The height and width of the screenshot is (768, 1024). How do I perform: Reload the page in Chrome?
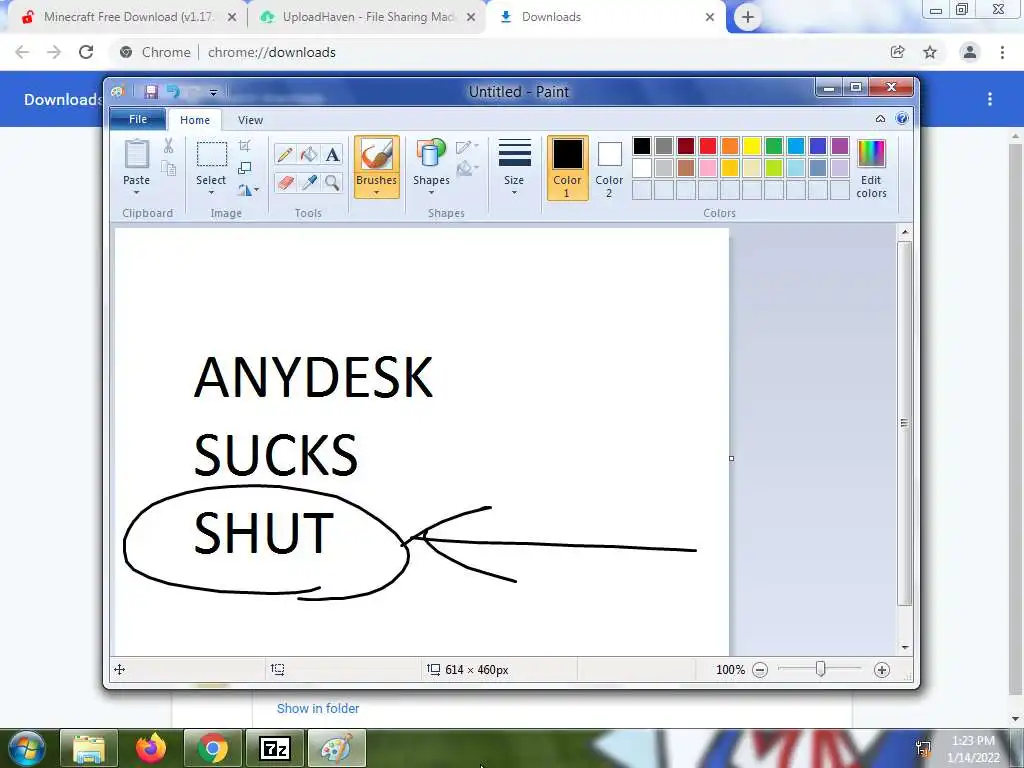tap(86, 52)
